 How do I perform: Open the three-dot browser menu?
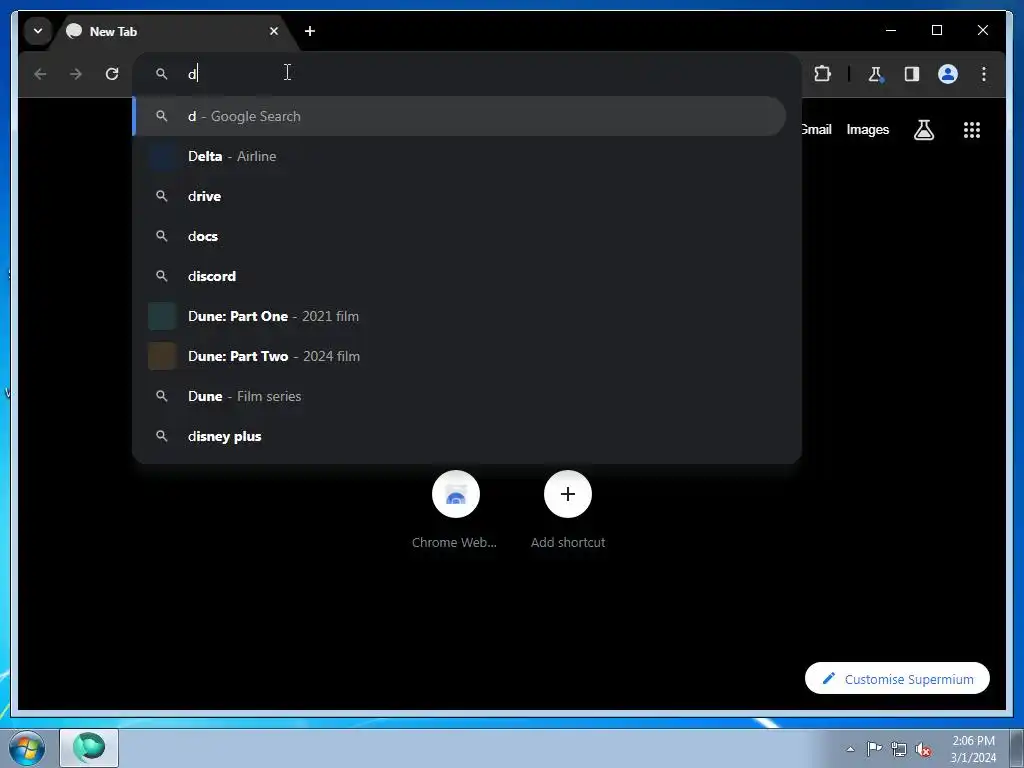point(984,74)
